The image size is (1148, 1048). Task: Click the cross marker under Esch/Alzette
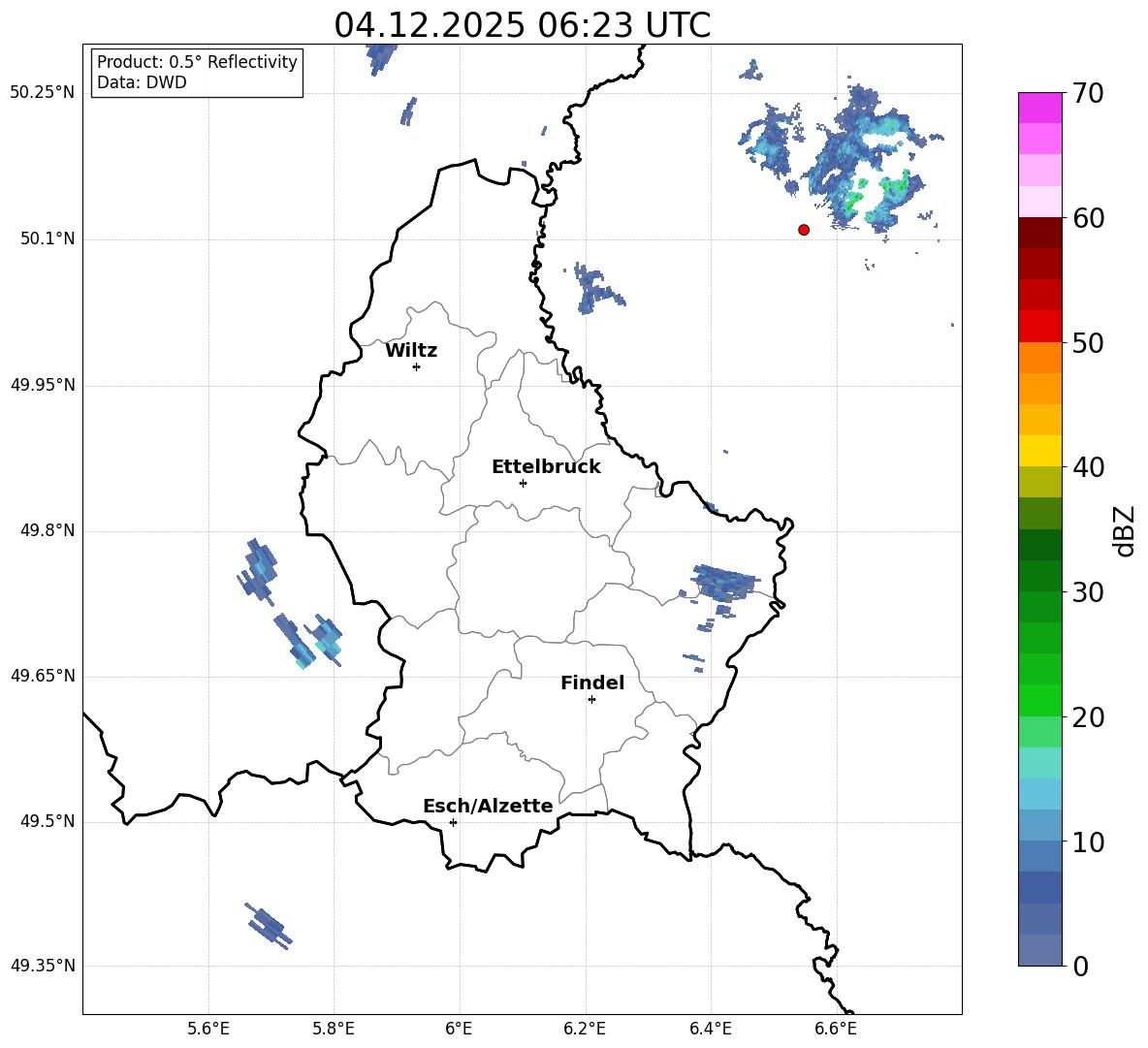[x=453, y=822]
